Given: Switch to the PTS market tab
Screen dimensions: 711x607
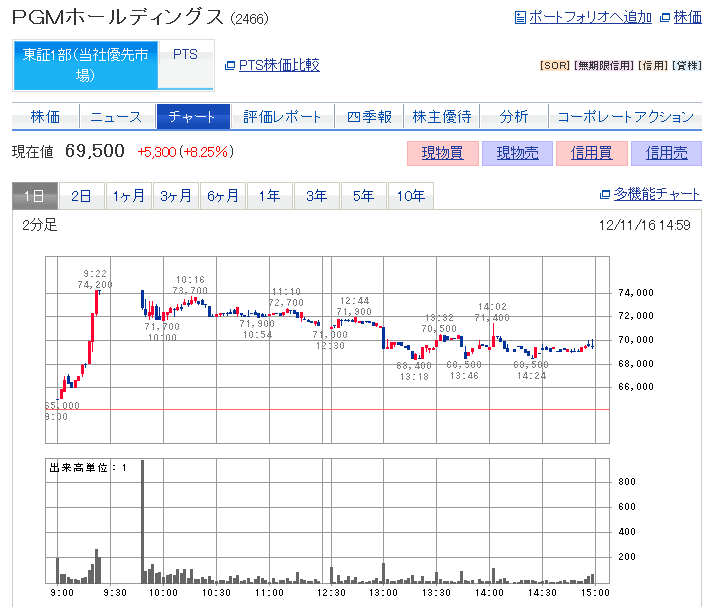Looking at the screenshot, I should tap(185, 65).
